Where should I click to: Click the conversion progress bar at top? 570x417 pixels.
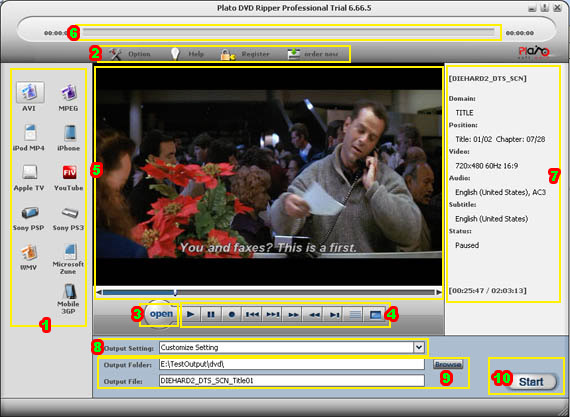pyautogui.click(x=288, y=33)
